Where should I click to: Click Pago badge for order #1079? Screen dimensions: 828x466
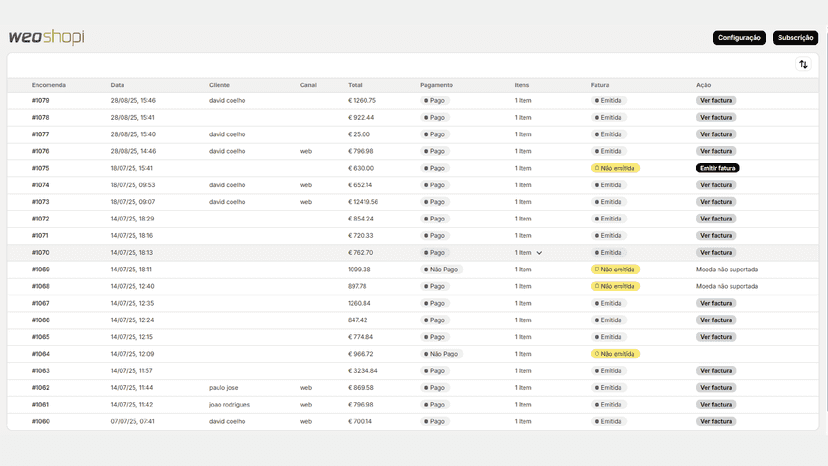coord(435,100)
